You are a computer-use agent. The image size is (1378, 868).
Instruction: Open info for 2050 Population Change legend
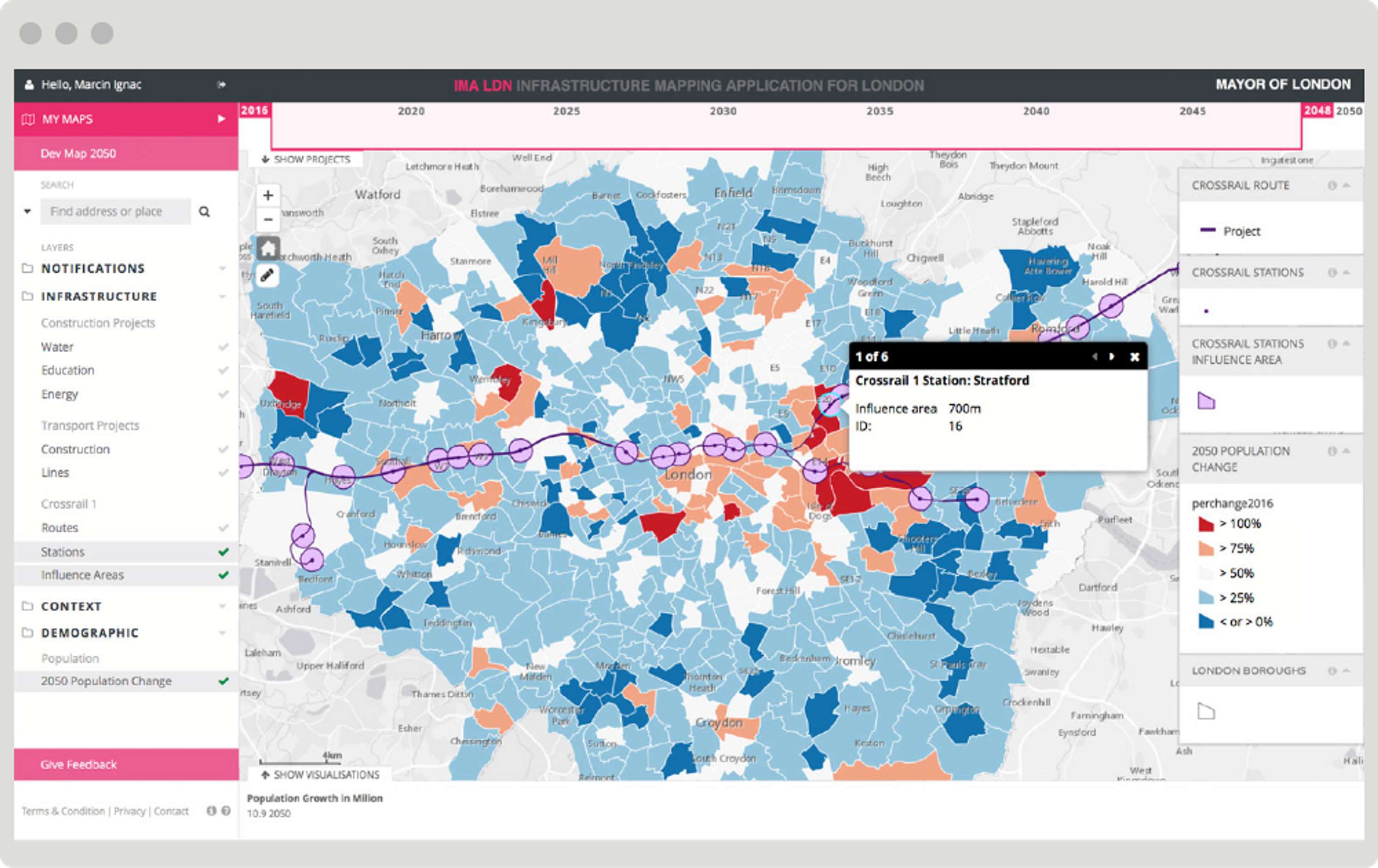(x=1332, y=451)
